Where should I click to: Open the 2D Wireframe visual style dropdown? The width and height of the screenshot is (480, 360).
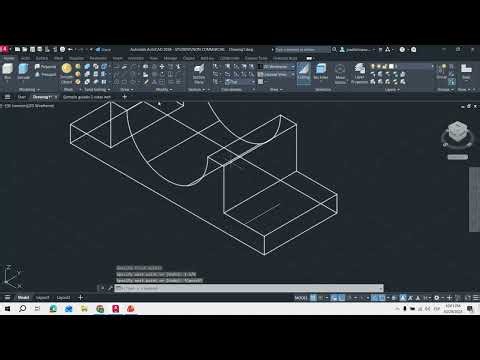[276, 67]
